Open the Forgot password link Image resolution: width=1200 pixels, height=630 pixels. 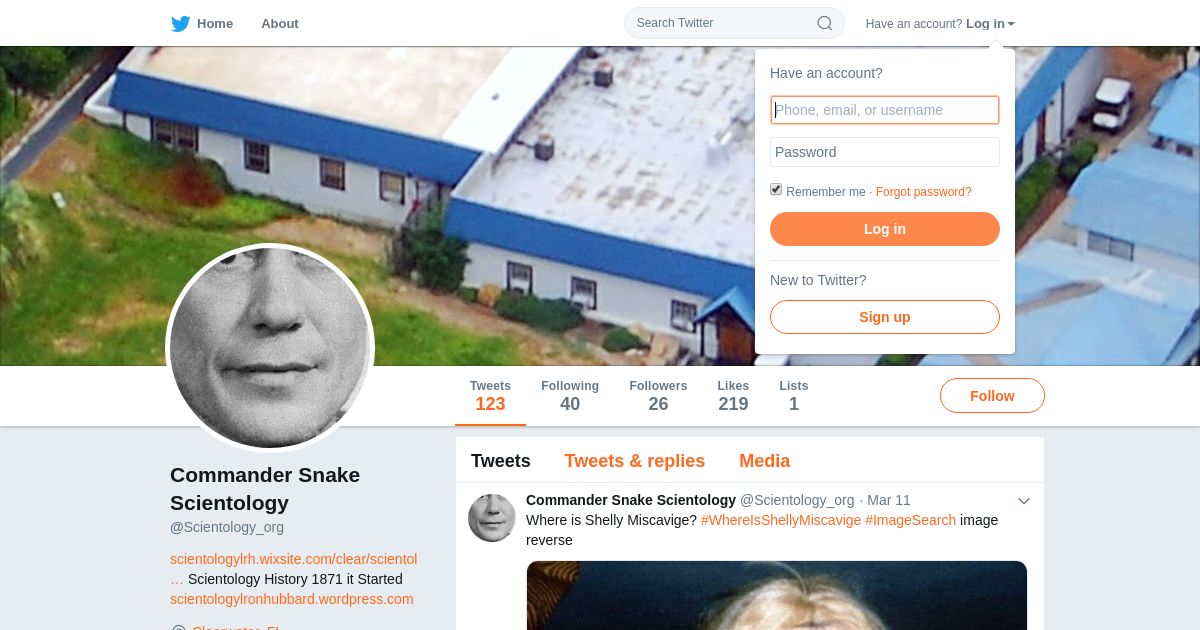click(924, 192)
